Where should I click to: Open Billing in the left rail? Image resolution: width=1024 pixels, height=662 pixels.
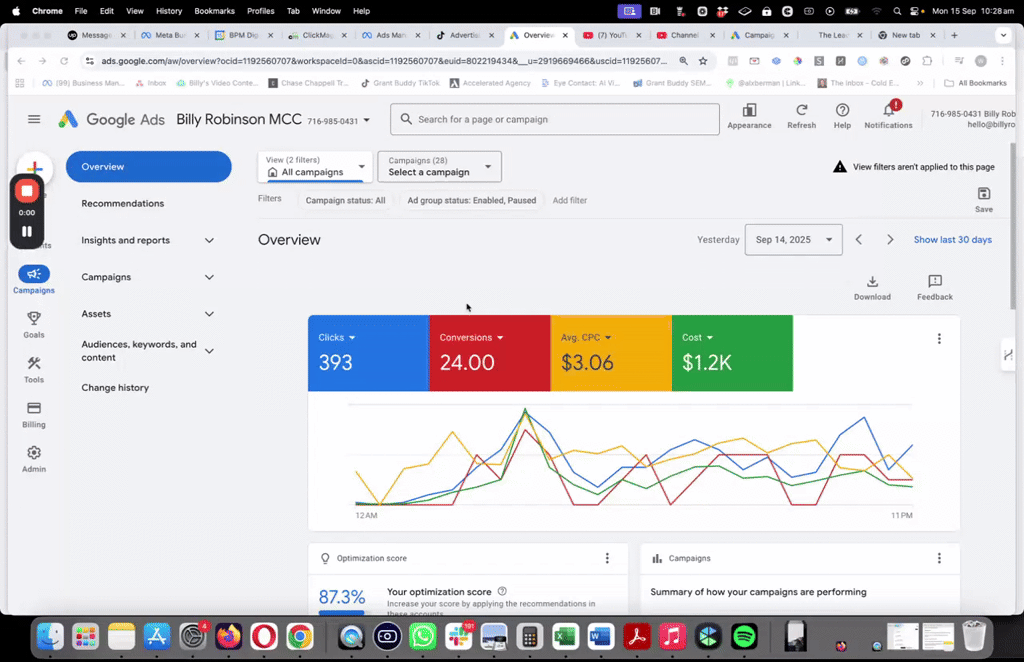click(x=34, y=415)
